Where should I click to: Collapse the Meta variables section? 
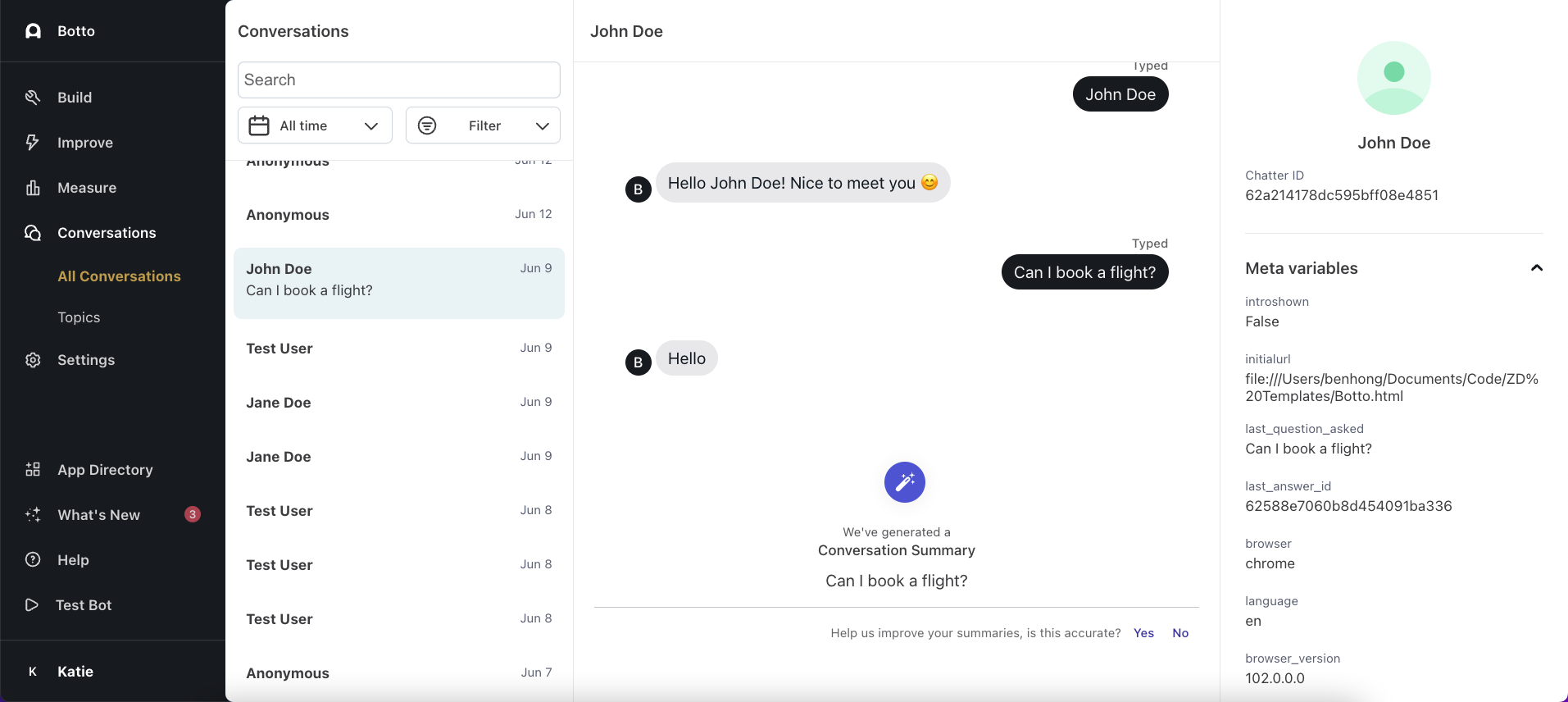coord(1537,268)
